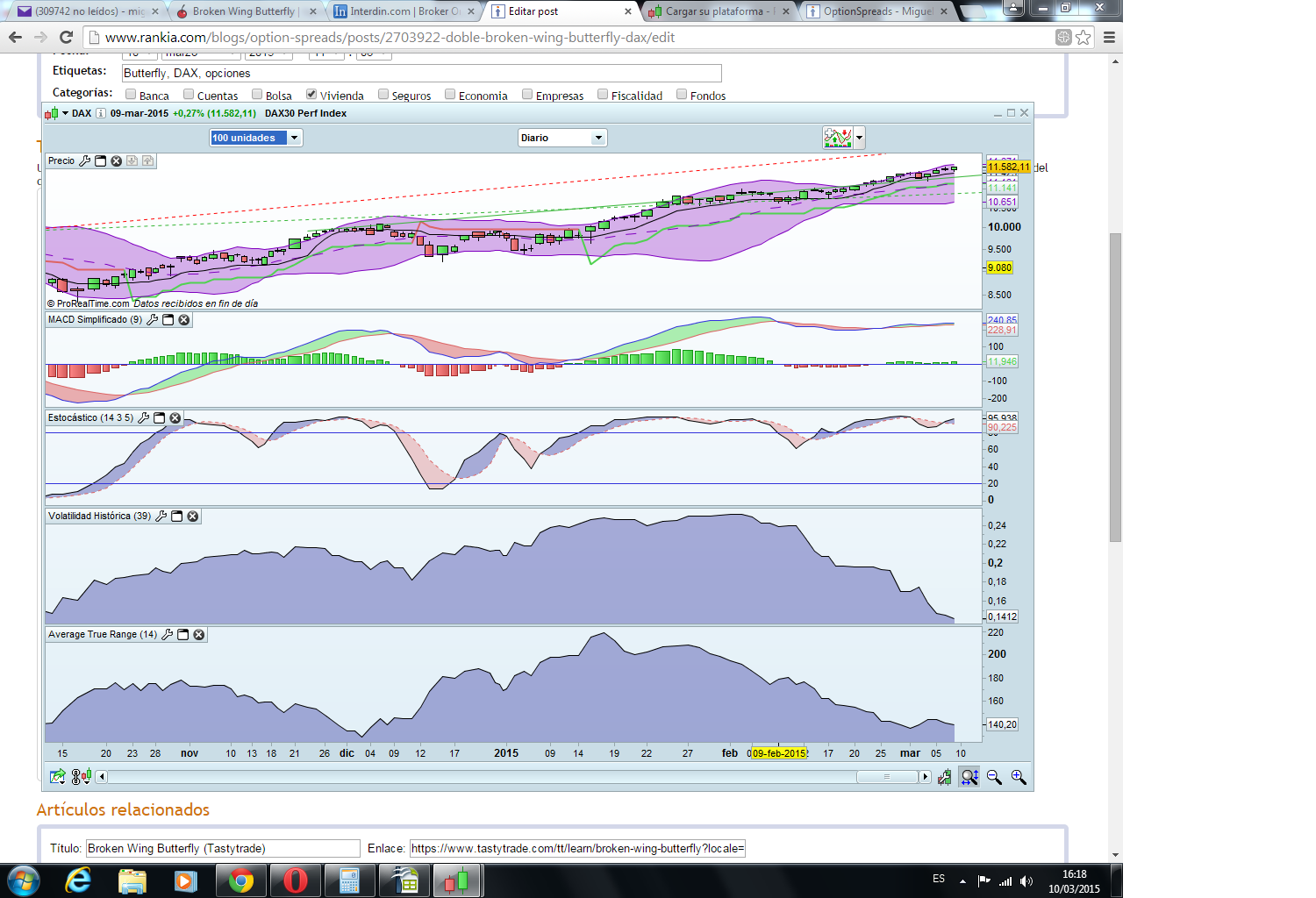Click the zoom in magnifier icon
1316x898 pixels.
pos(1019,777)
